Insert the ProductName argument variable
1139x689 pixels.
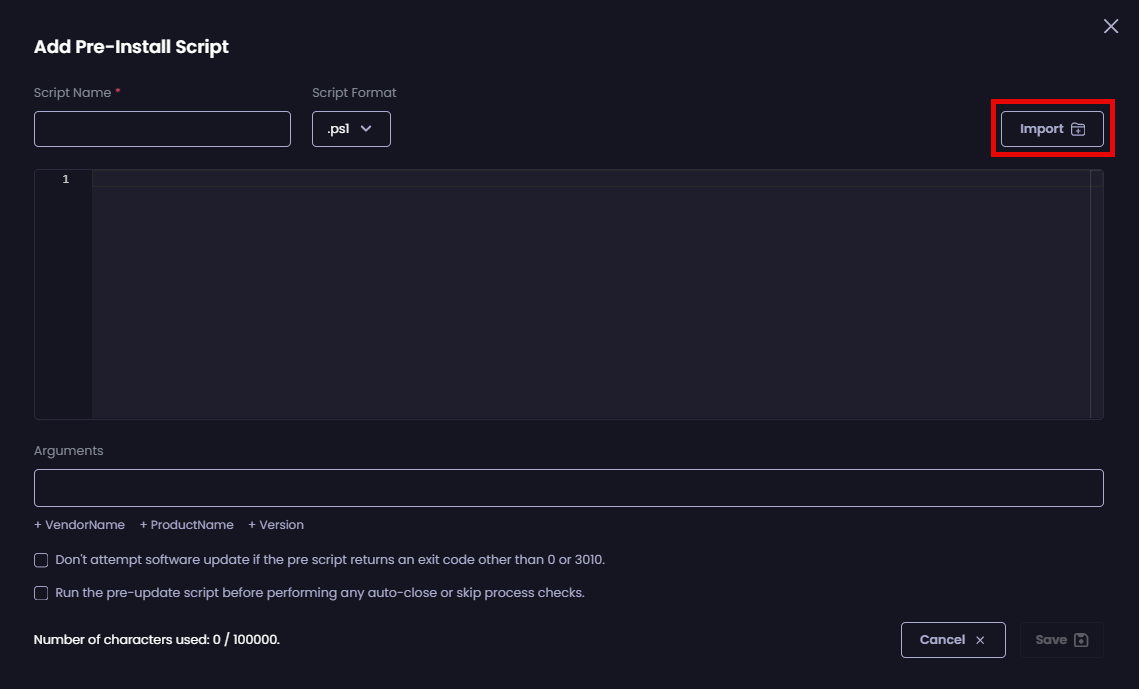coord(186,524)
